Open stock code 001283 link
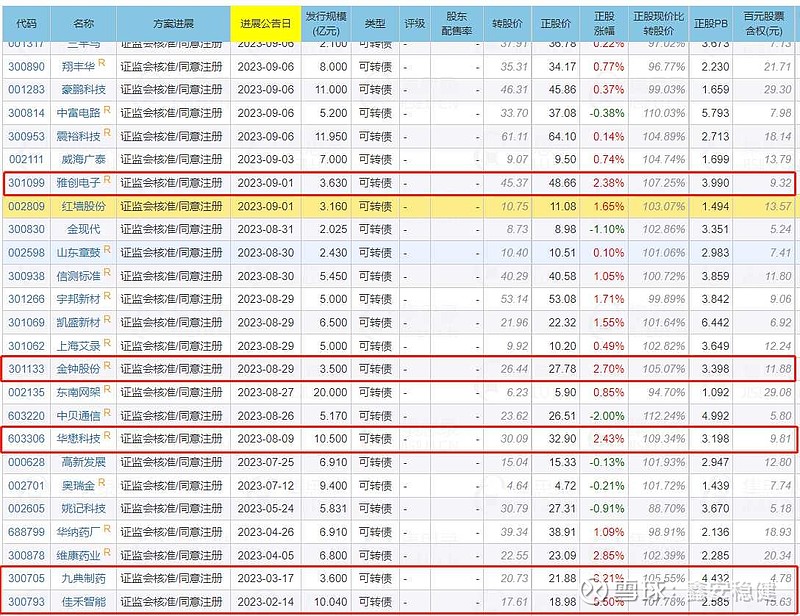The image size is (800, 616). coord(27,90)
